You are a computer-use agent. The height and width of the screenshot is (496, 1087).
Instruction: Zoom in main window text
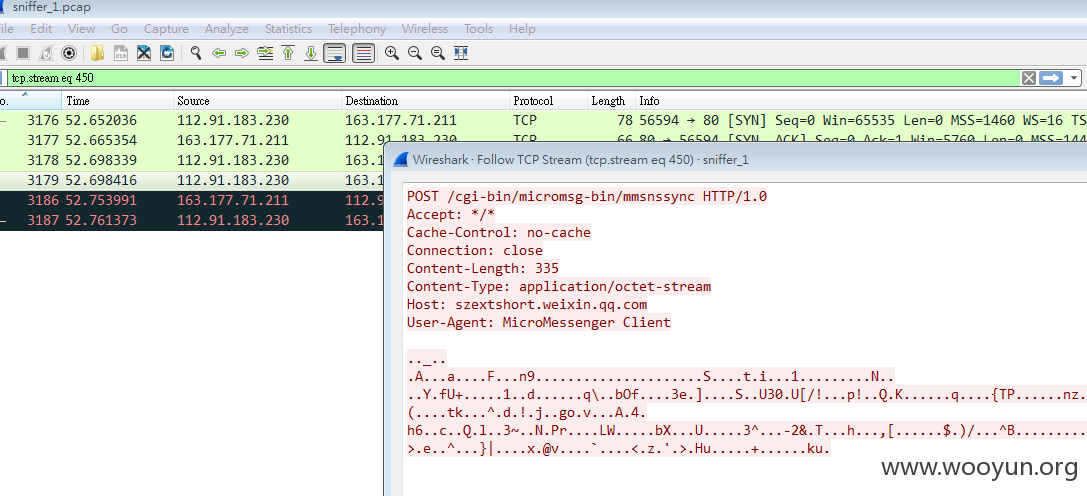point(392,53)
